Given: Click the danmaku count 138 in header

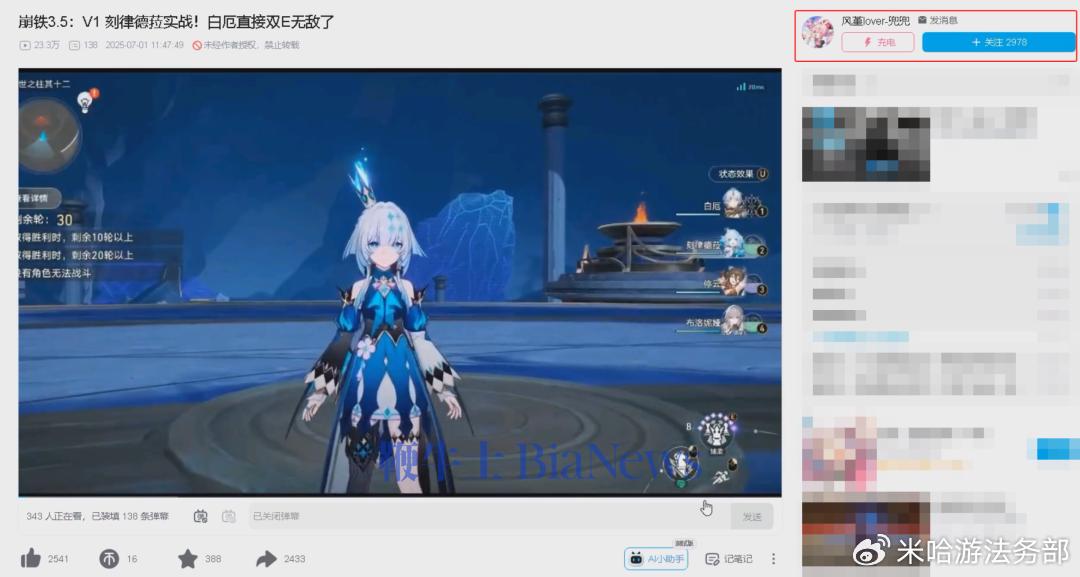Looking at the screenshot, I should tap(83, 45).
